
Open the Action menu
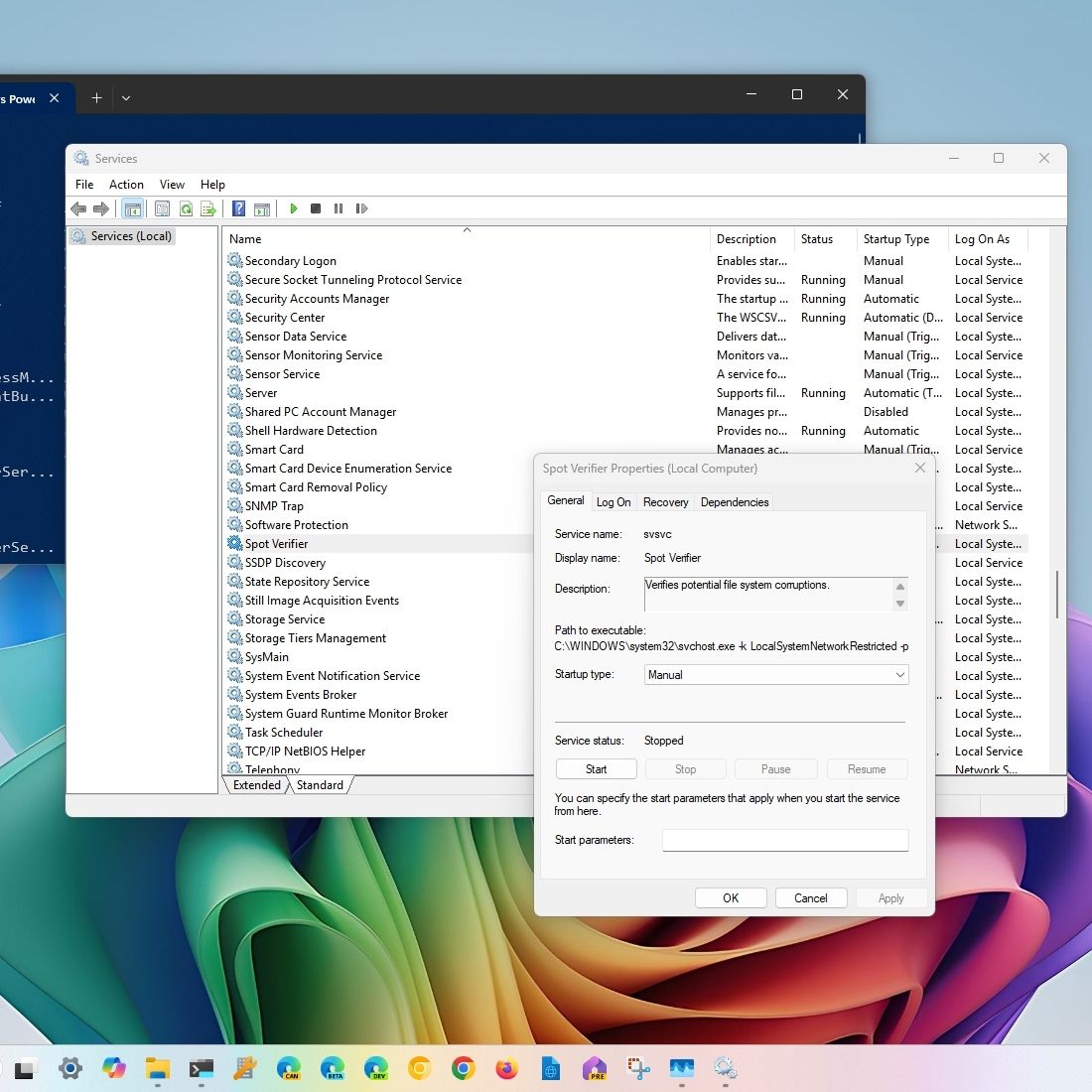126,184
